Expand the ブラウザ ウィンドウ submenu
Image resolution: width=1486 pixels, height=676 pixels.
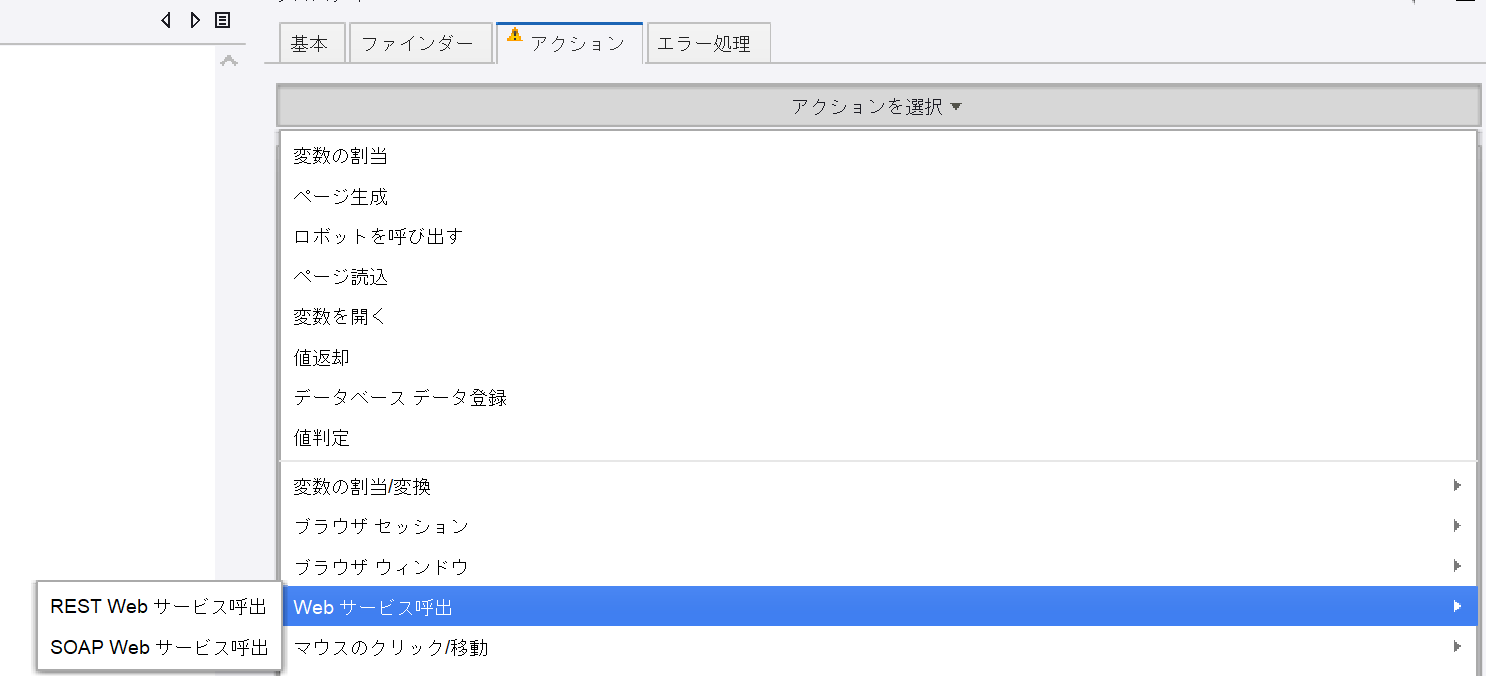pos(878,567)
